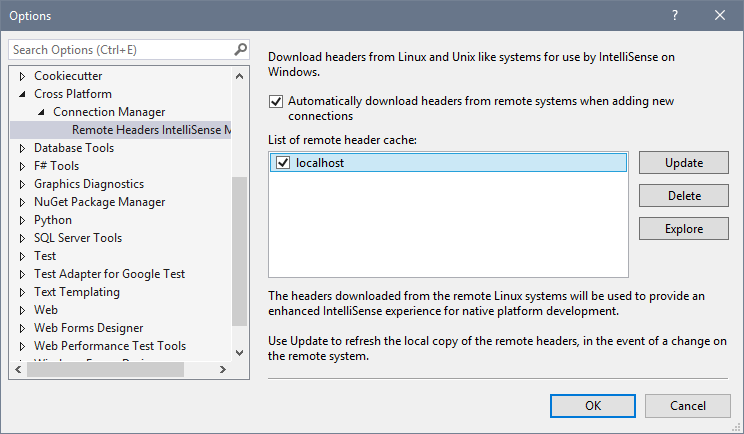744x434 pixels.
Task: Select the Text Templating tree item
Action: 77,292
